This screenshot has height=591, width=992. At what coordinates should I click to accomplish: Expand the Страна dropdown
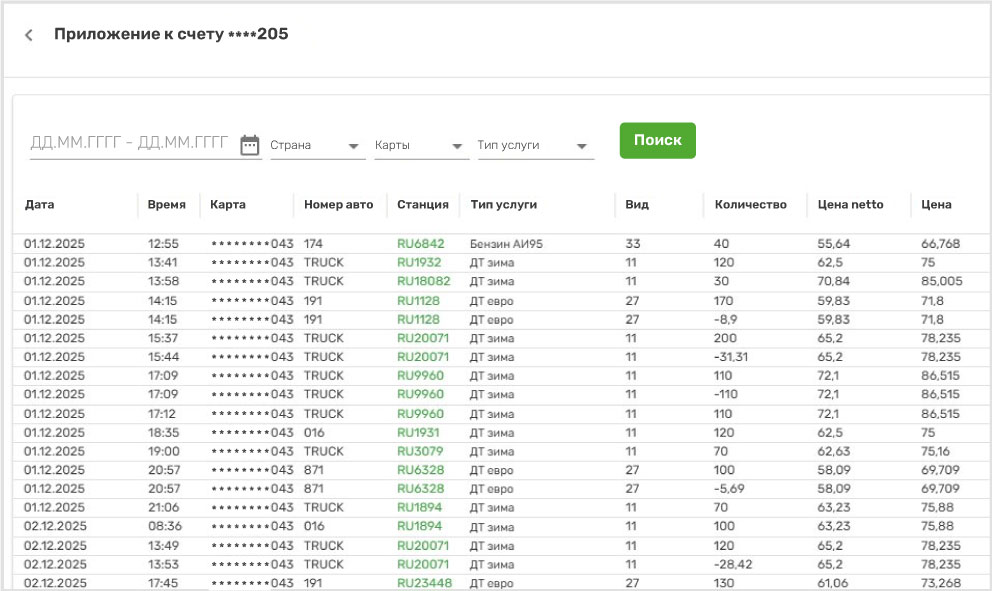pos(316,146)
